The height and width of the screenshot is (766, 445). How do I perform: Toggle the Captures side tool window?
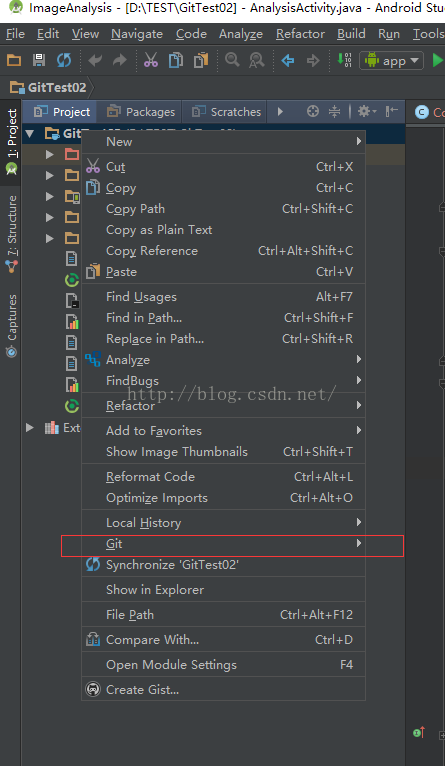tap(11, 325)
